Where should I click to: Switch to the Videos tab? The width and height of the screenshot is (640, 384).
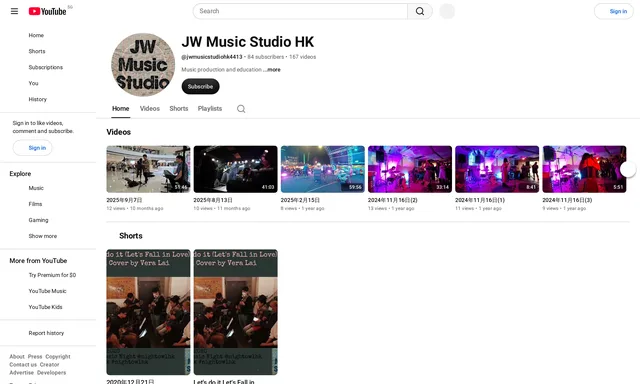tap(149, 109)
